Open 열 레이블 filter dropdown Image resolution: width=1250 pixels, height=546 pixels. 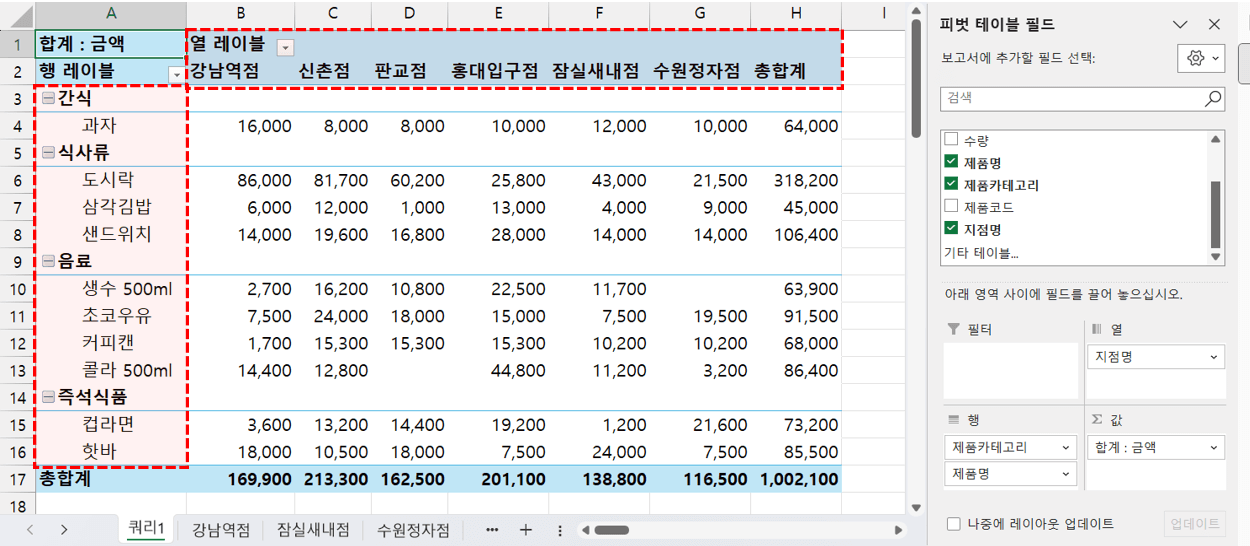pos(285,47)
